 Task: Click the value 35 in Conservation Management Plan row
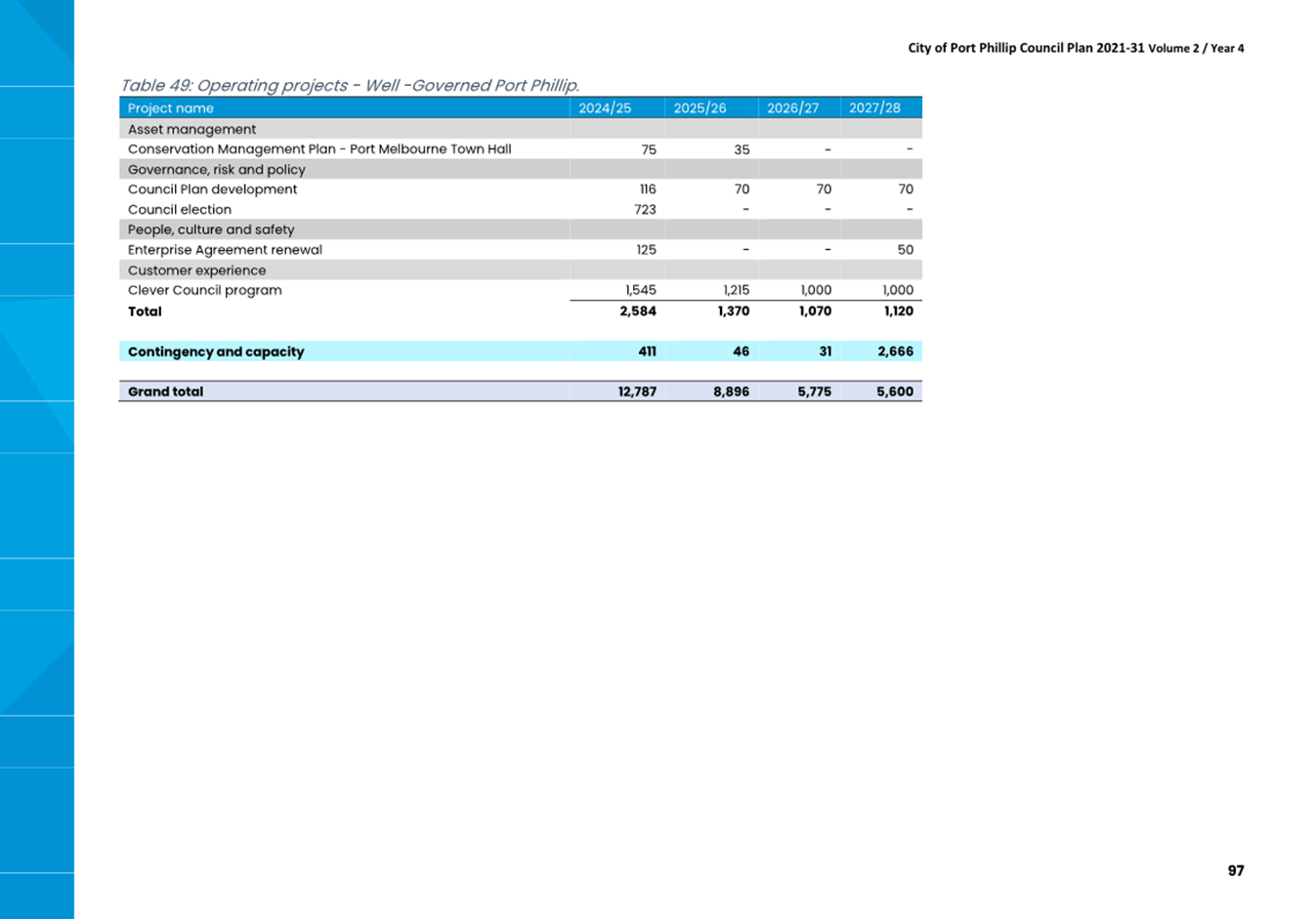click(742, 150)
